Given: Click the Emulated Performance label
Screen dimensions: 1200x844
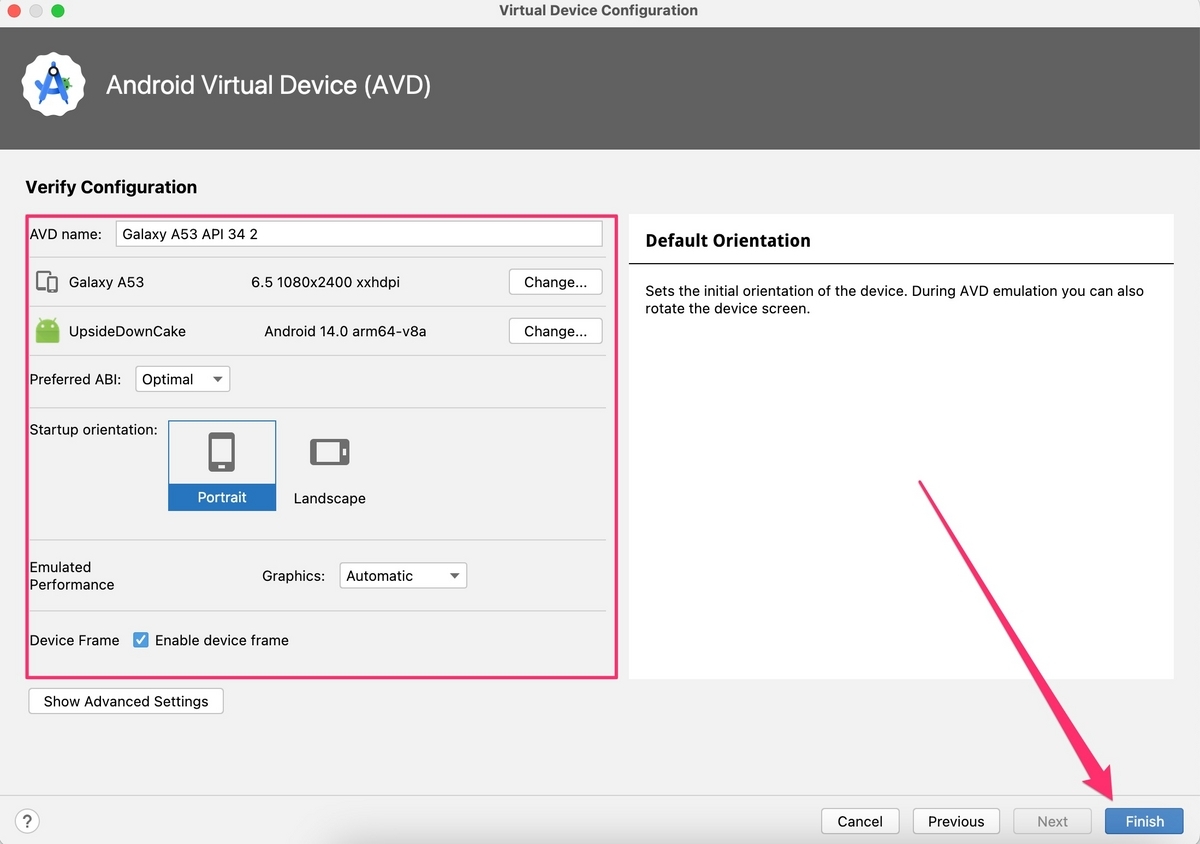Looking at the screenshot, I should coord(72,575).
